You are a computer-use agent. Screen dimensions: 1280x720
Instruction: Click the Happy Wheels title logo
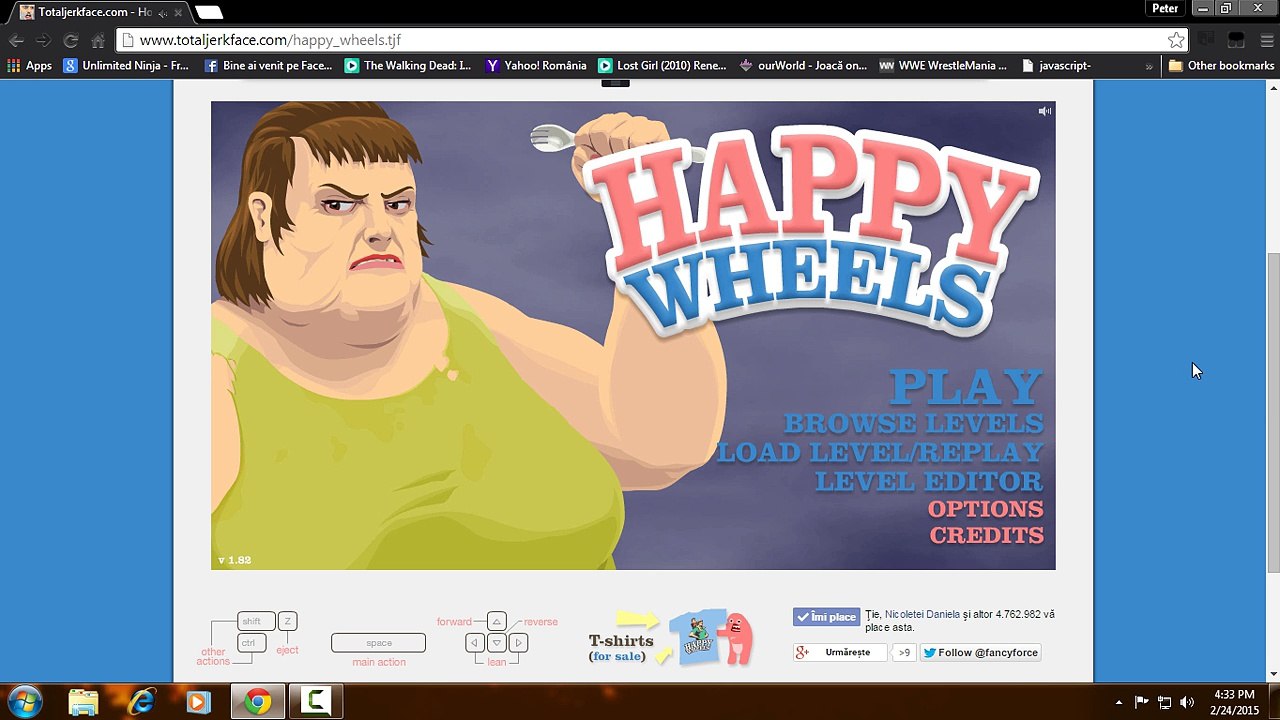810,230
